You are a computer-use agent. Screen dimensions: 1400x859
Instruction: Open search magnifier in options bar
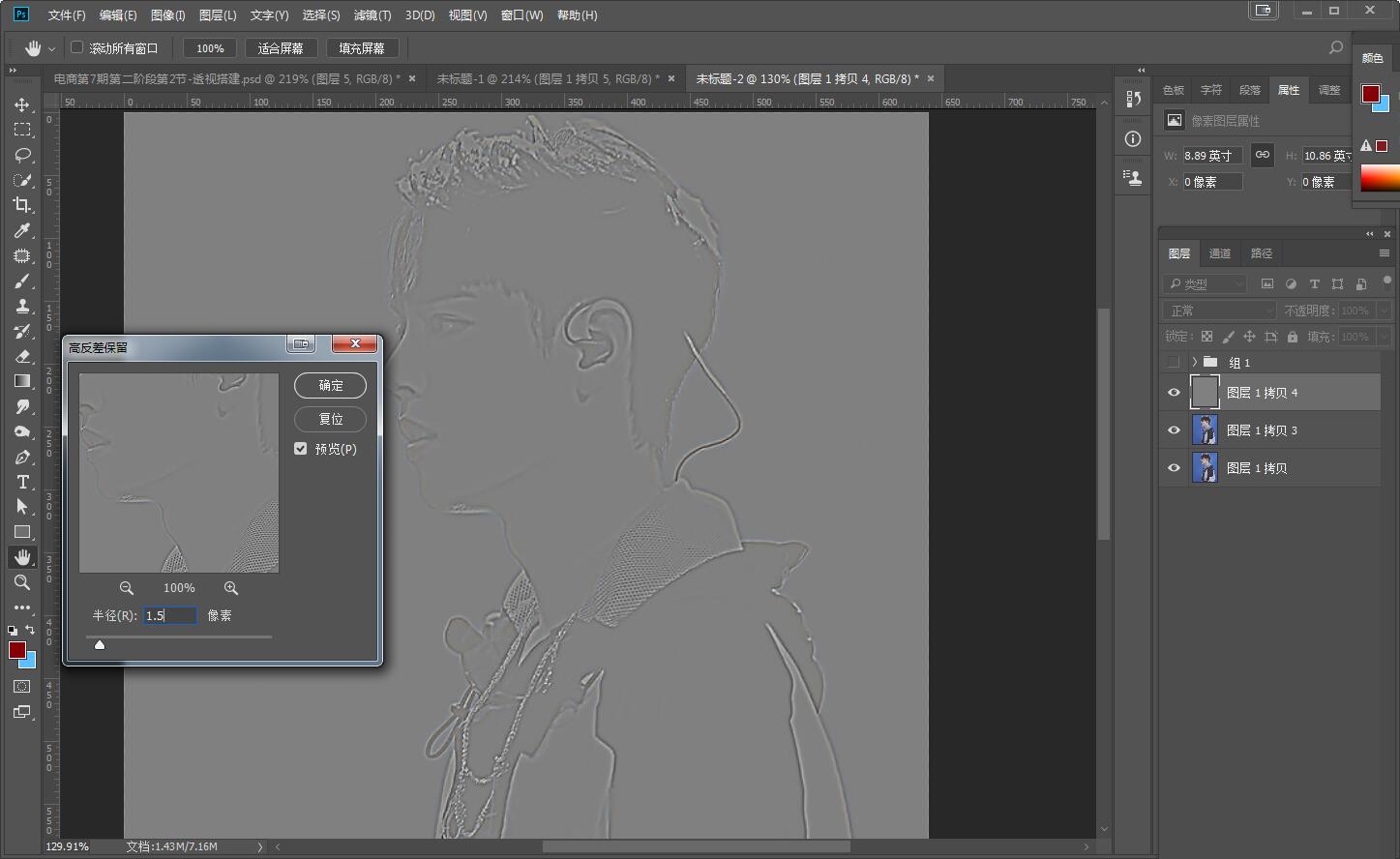point(1336,47)
